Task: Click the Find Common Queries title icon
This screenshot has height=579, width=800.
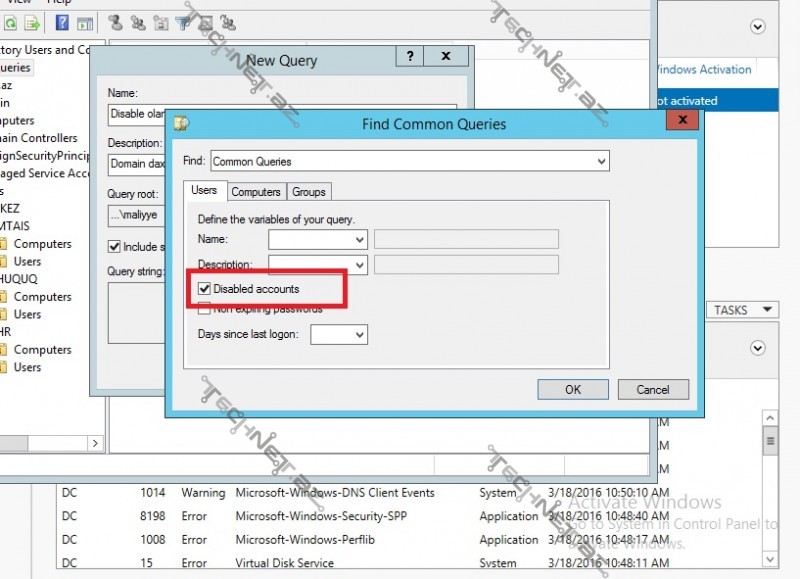Action: pyautogui.click(x=181, y=124)
